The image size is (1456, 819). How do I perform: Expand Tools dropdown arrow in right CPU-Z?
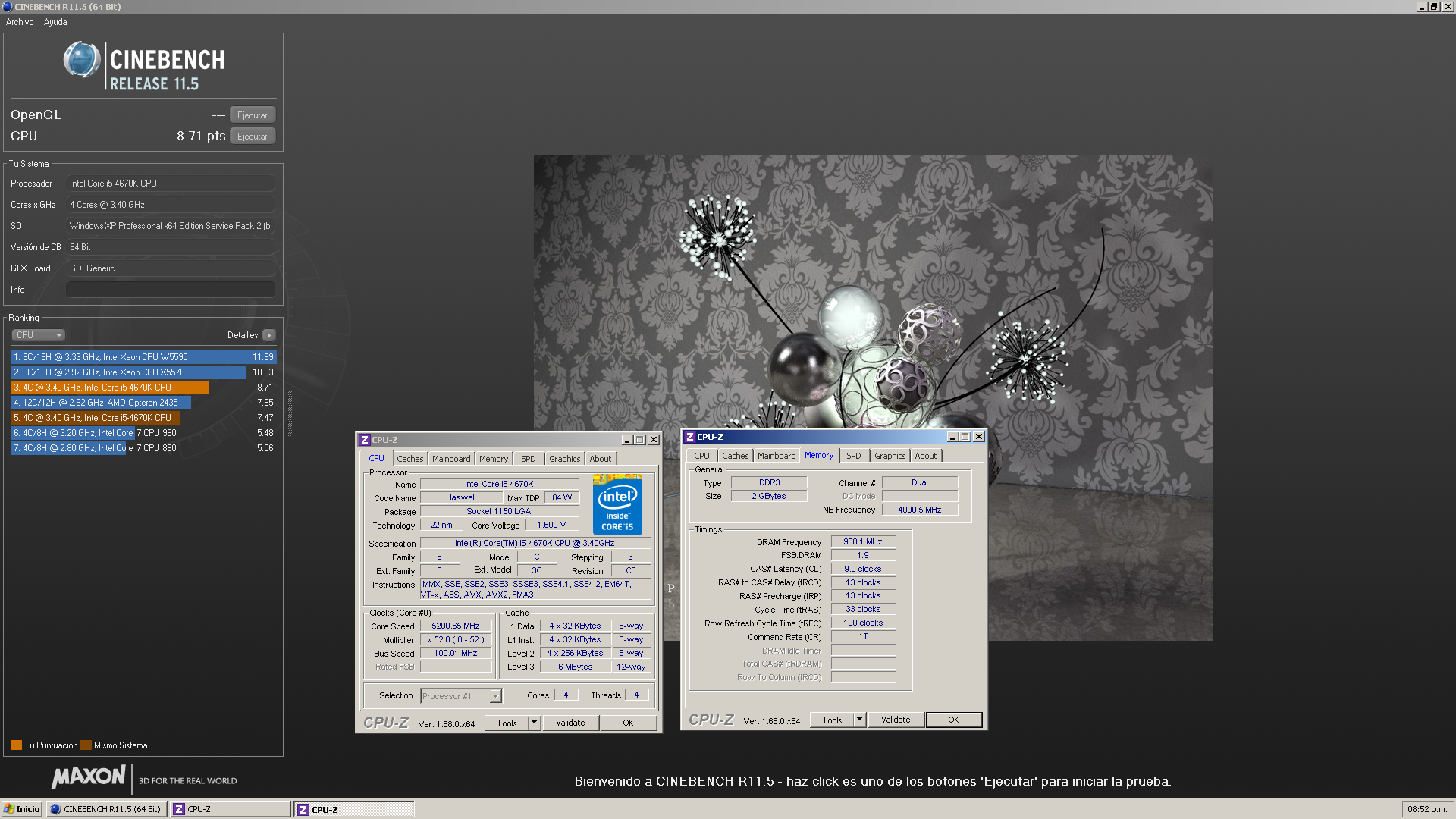pos(859,720)
